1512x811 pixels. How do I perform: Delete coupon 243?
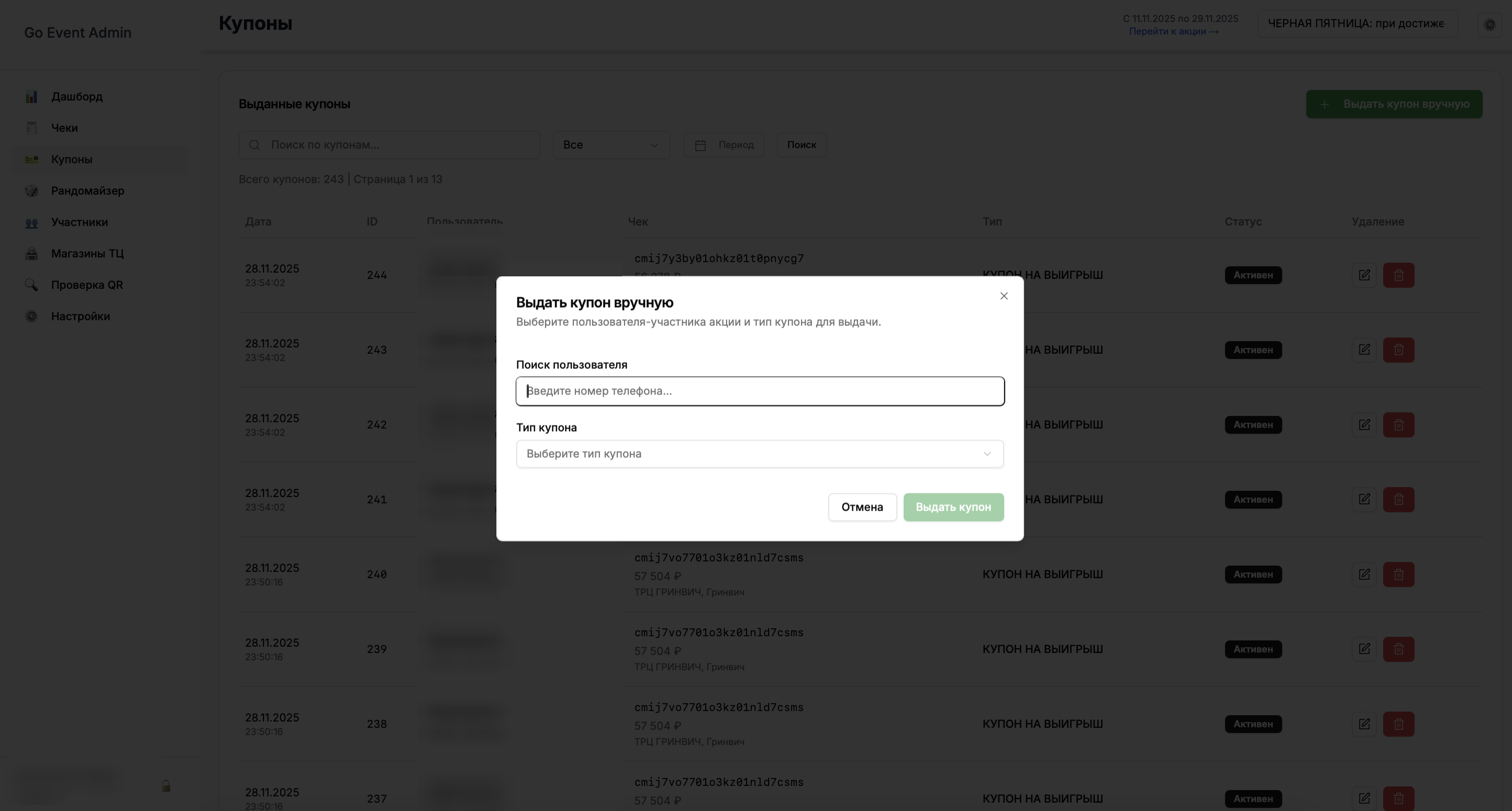coord(1399,350)
